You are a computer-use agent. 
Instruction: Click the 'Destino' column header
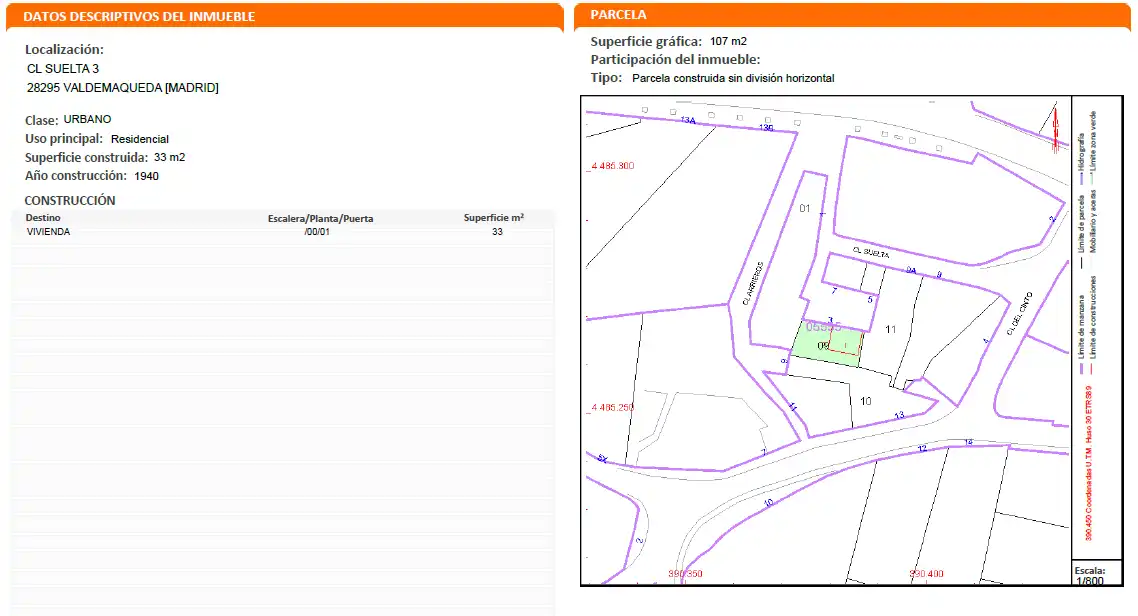coord(43,218)
